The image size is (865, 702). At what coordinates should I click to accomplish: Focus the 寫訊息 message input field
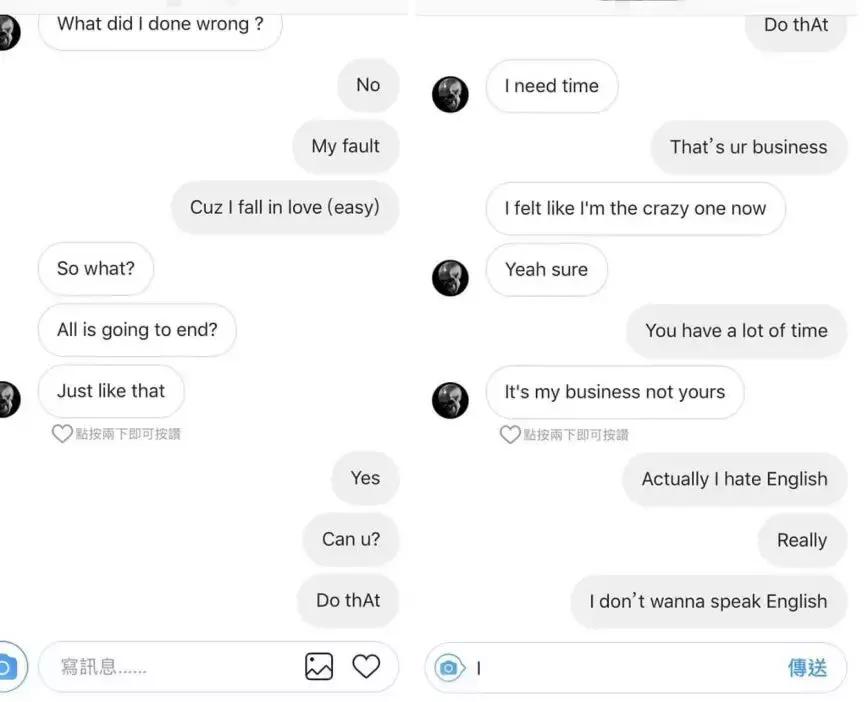tap(170, 667)
